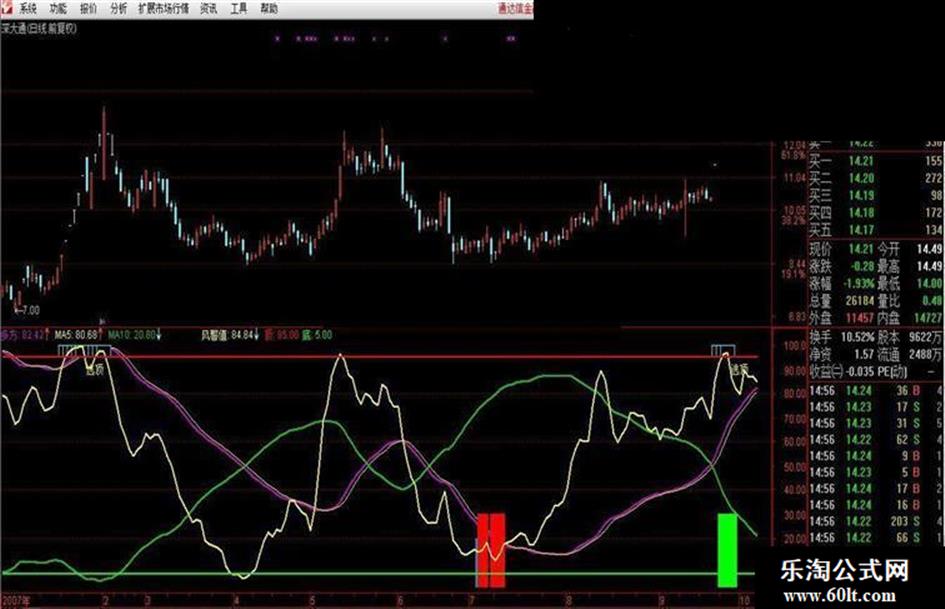Image resolution: width=945 pixels, height=609 pixels.
Task: Click the 股本 value 9622万
Action: pos(925,338)
